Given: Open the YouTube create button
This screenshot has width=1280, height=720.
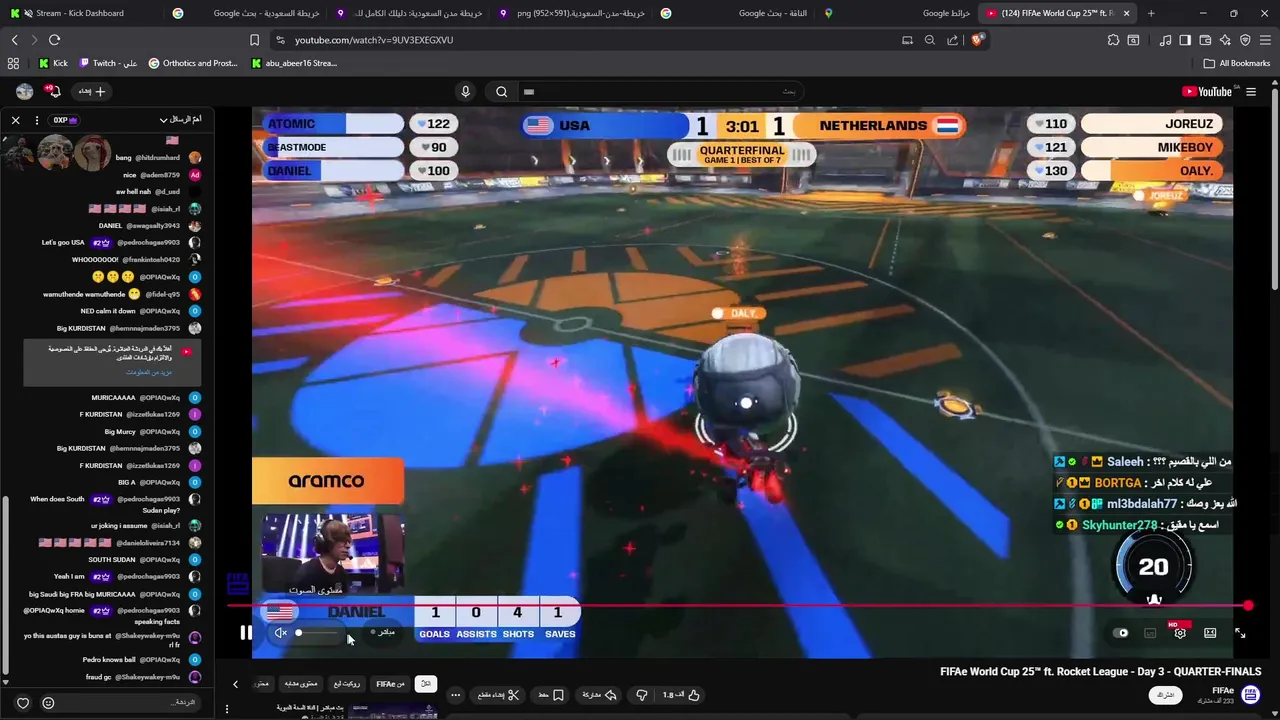Looking at the screenshot, I should click(92, 92).
